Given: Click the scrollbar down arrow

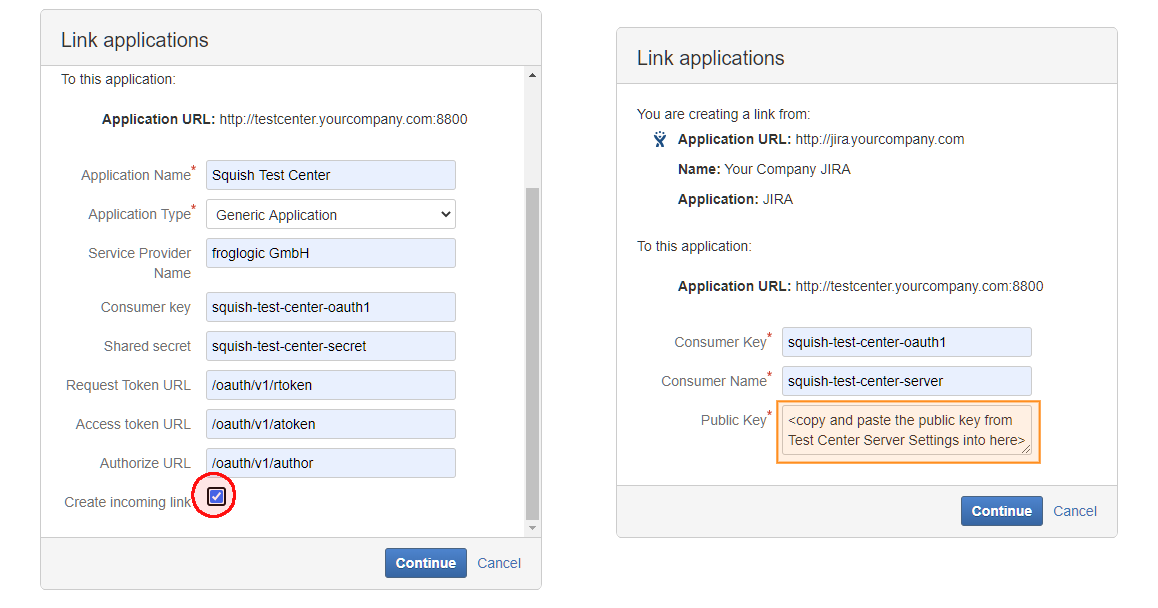Looking at the screenshot, I should click(x=532, y=528).
